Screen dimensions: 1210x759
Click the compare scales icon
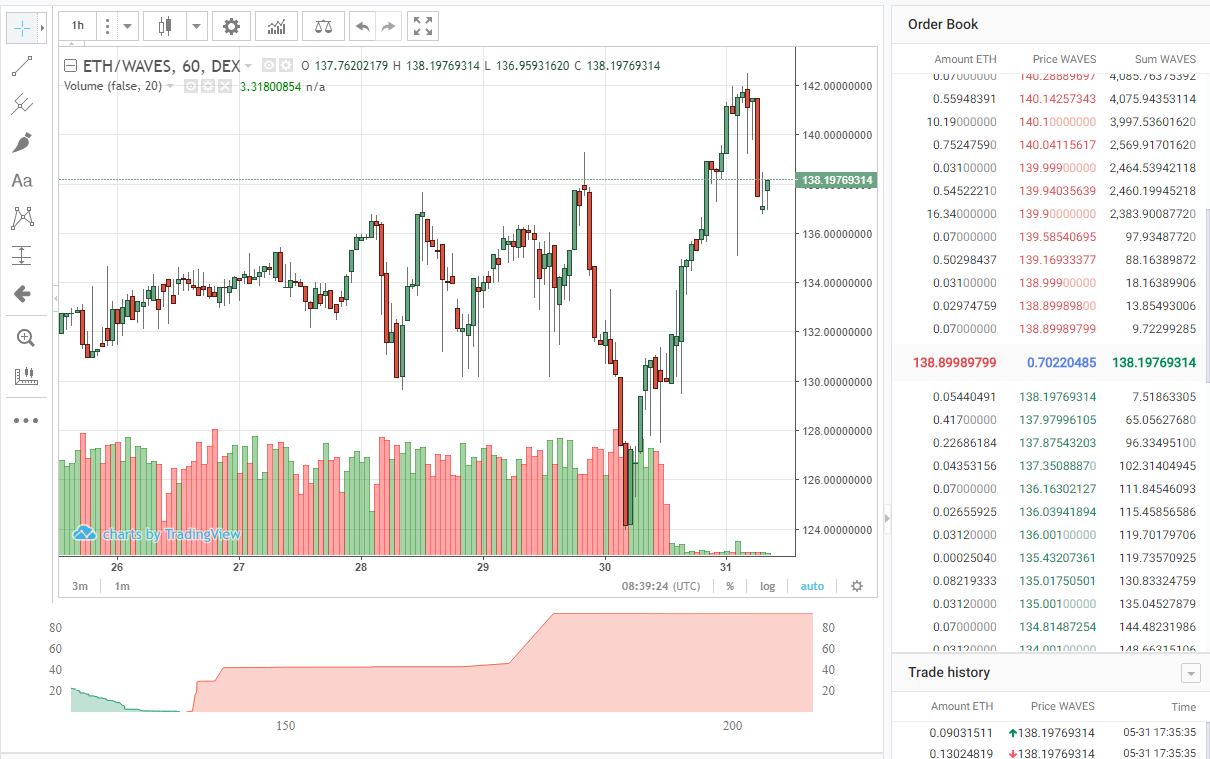pyautogui.click(x=323, y=26)
